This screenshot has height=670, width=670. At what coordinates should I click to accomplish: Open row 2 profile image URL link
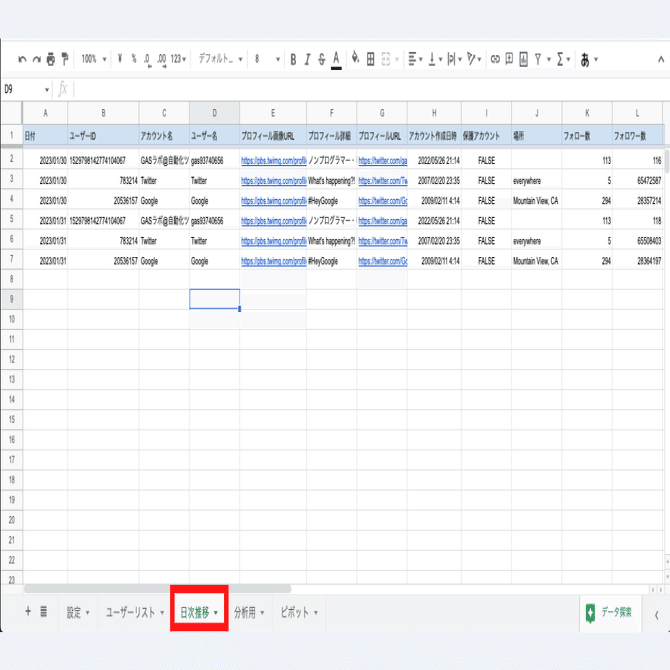(x=273, y=161)
